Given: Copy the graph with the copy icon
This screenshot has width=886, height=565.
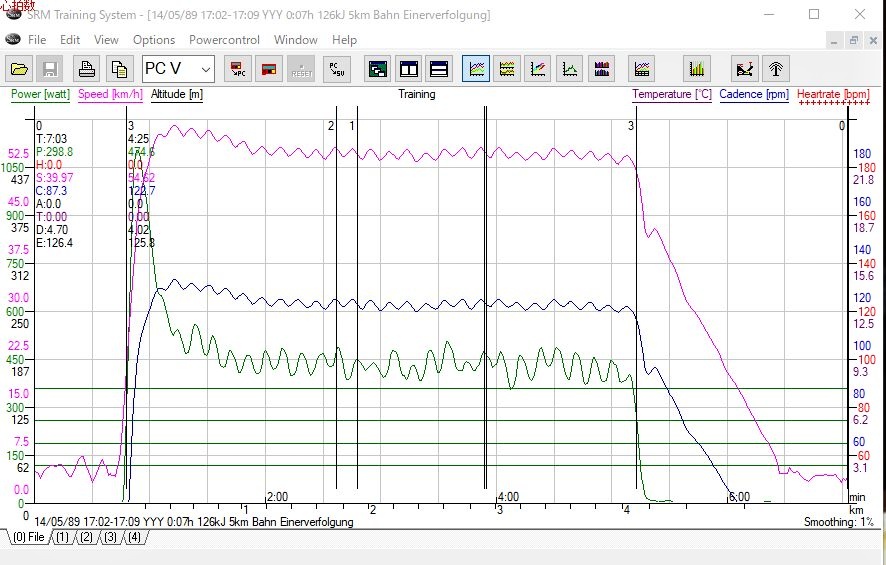Looking at the screenshot, I should click(x=119, y=69).
